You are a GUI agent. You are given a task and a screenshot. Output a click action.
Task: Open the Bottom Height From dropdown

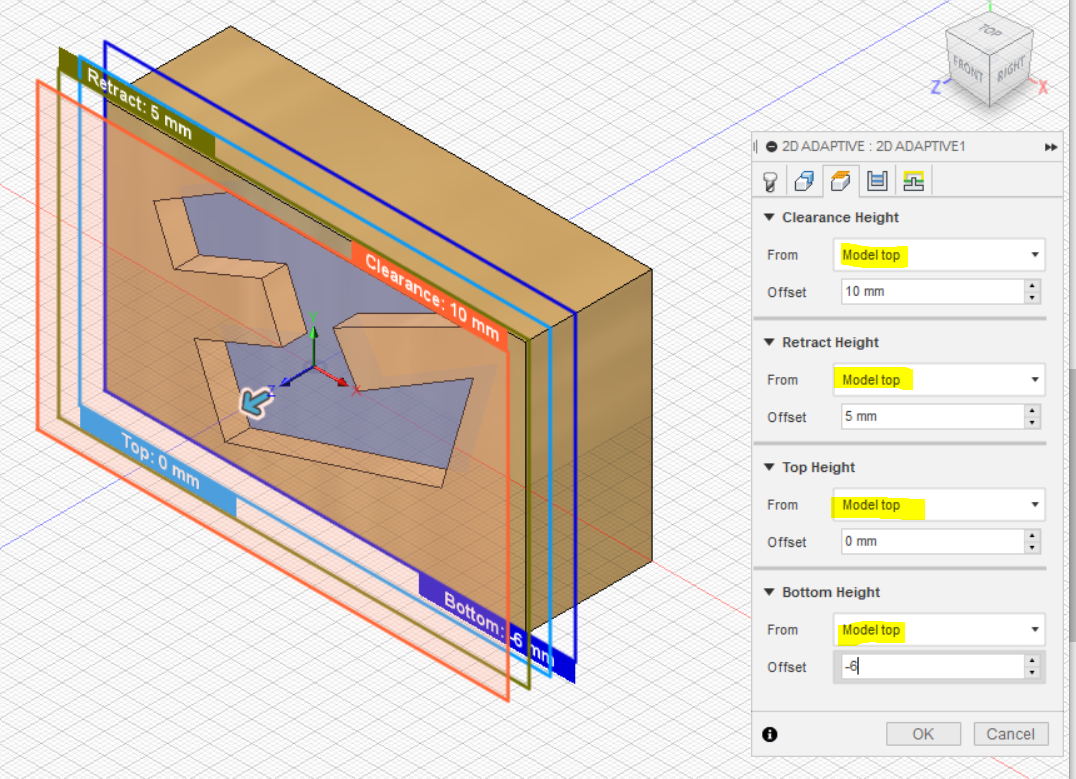click(x=938, y=630)
